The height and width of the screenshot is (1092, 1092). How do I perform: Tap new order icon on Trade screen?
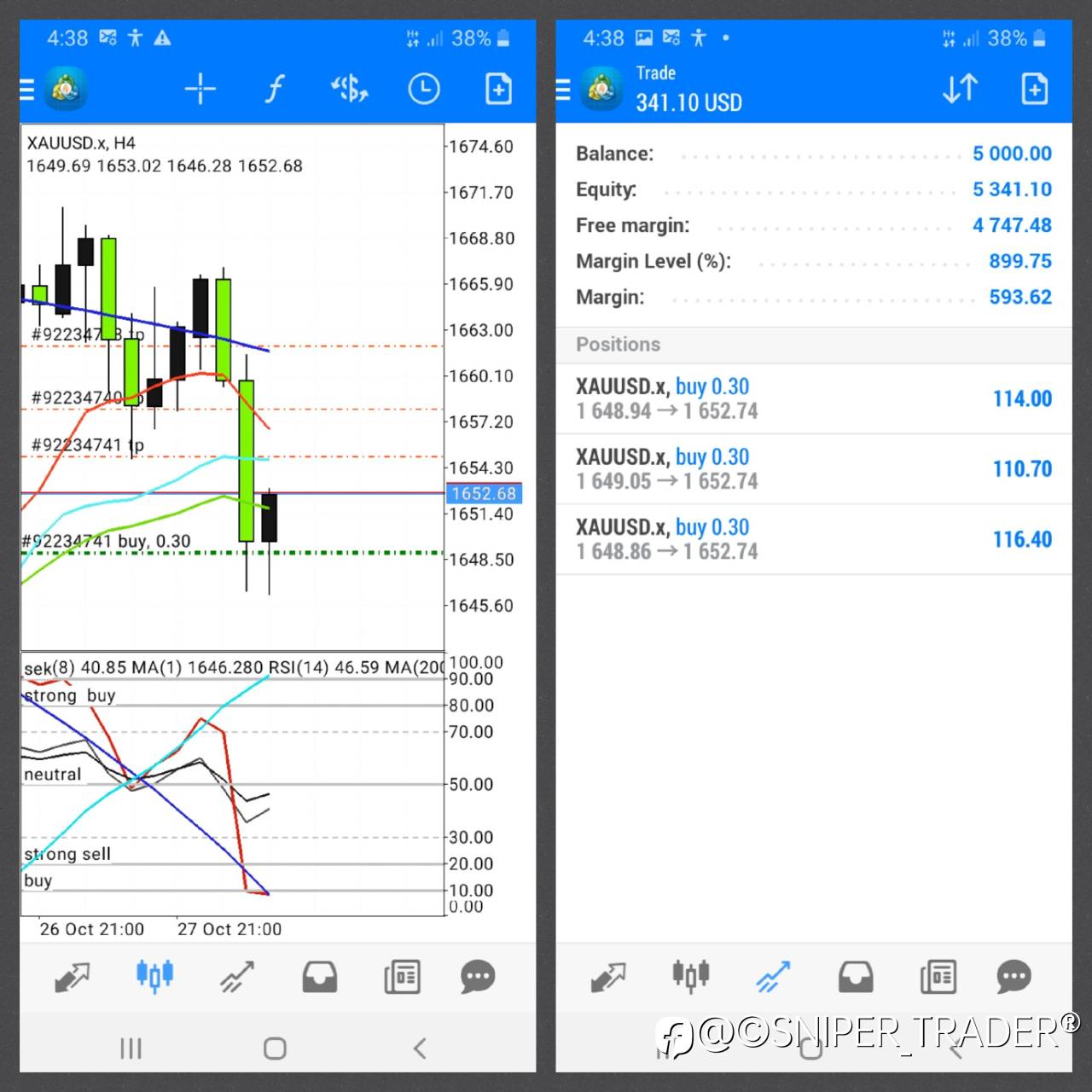[1034, 89]
